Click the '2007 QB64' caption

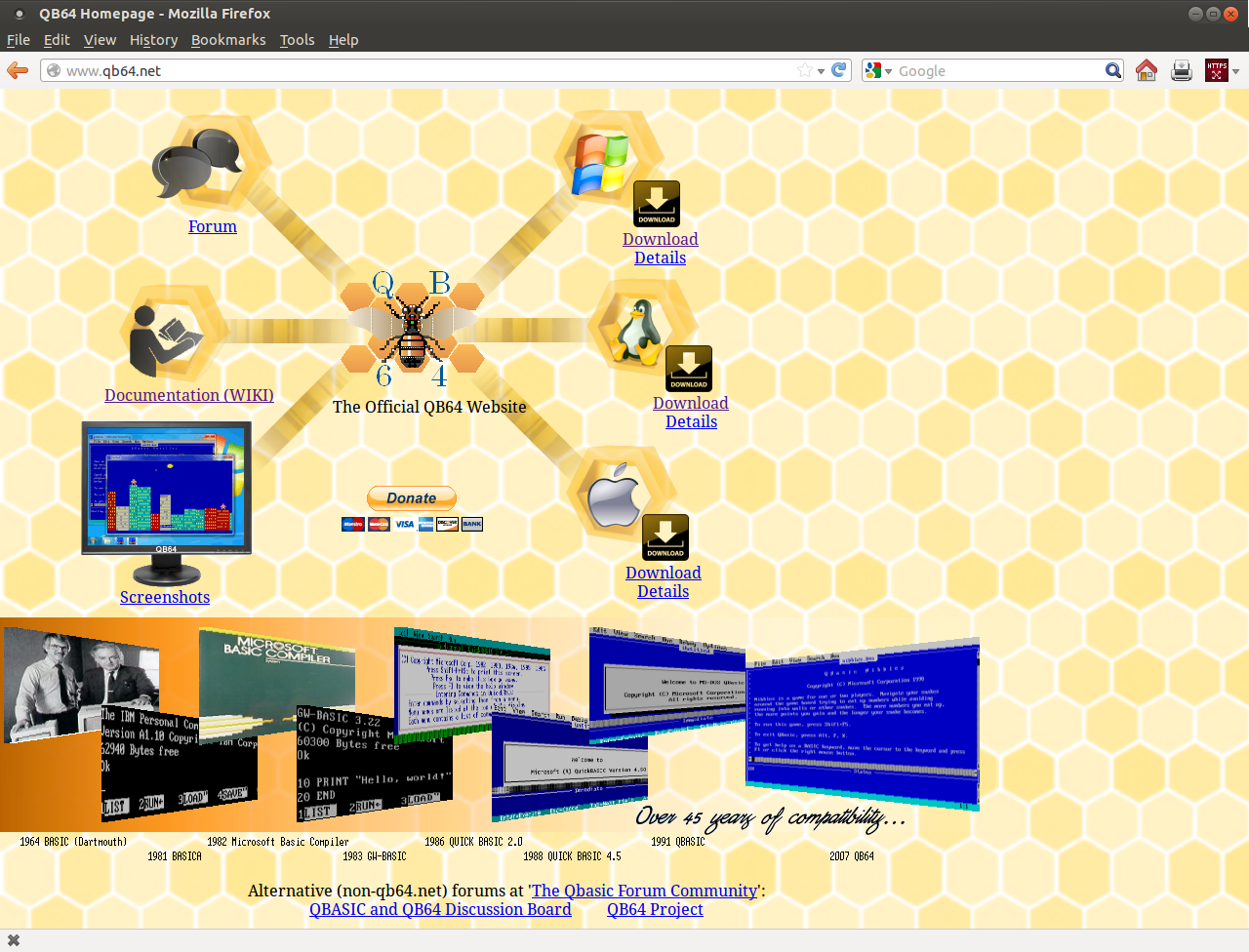[852, 856]
